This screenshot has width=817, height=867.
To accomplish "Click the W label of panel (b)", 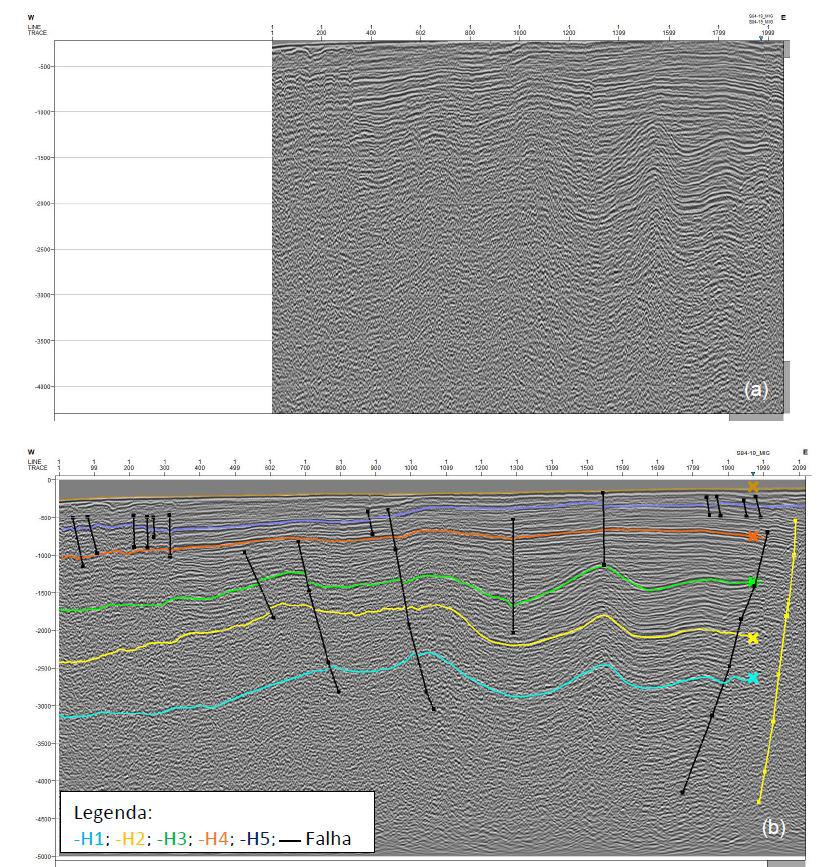I will coord(30,452).
